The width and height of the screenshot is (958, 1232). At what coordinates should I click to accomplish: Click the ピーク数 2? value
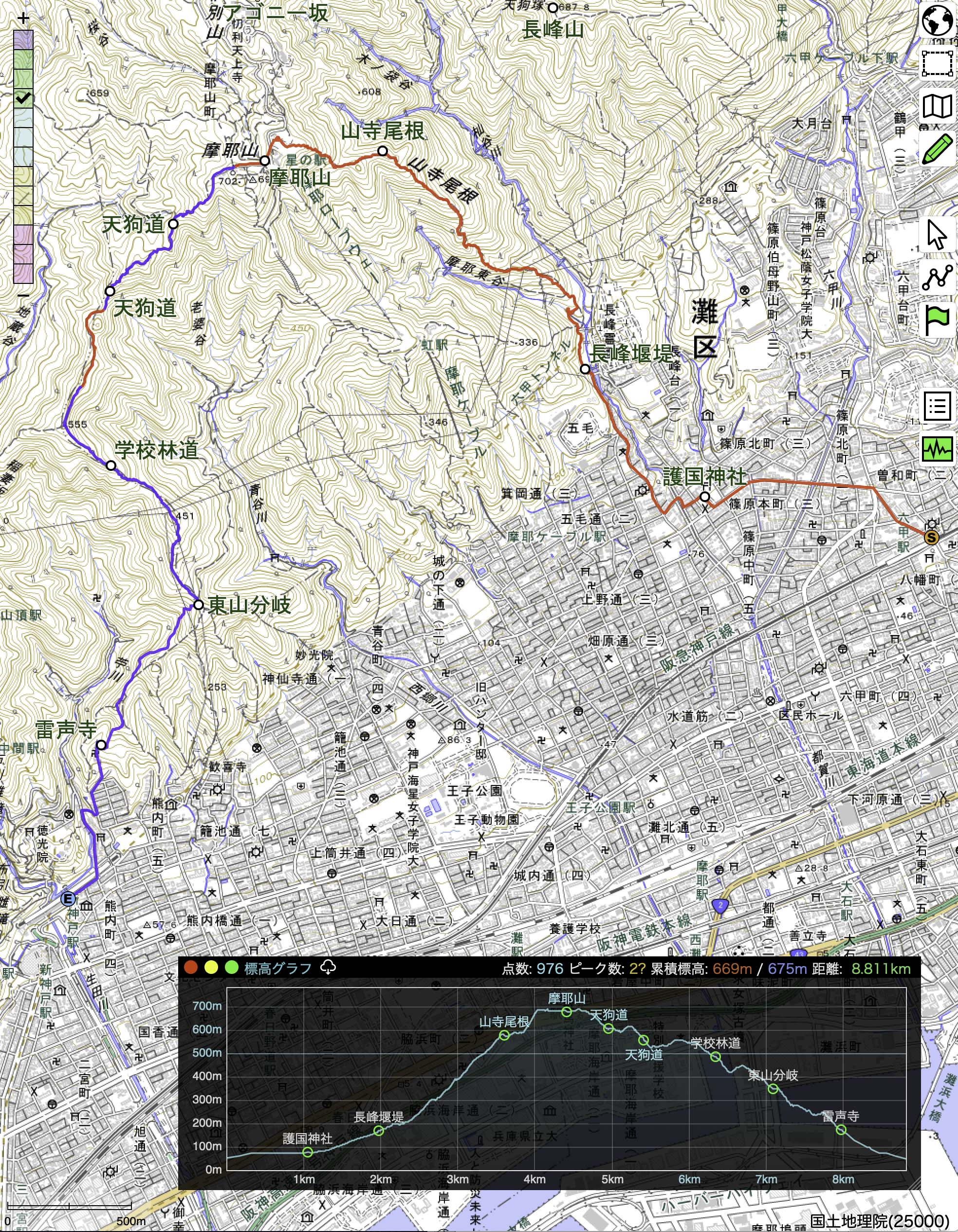pyautogui.click(x=637, y=969)
